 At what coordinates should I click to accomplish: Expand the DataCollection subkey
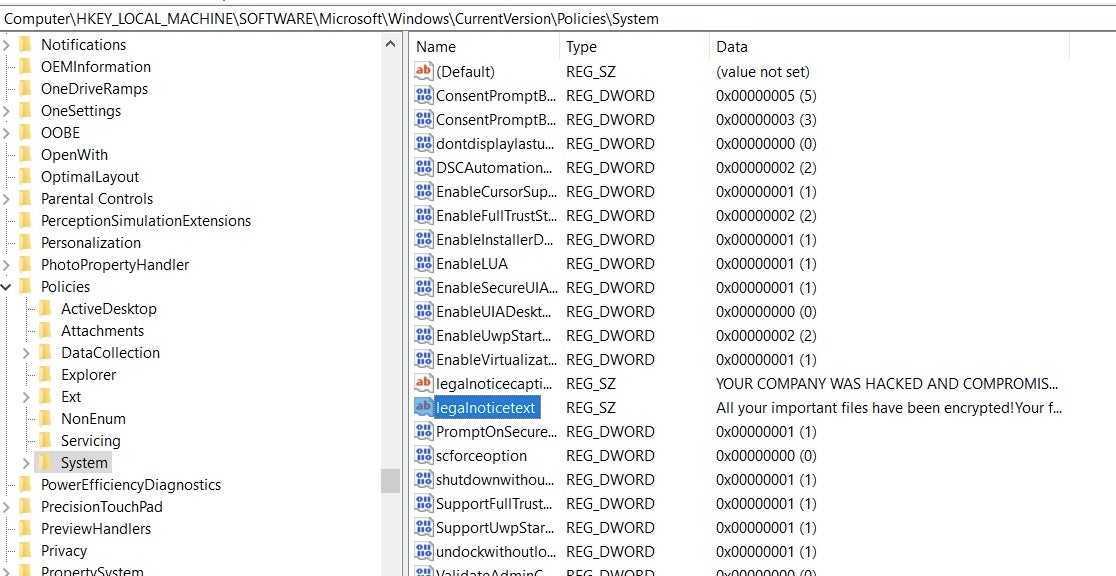26,353
